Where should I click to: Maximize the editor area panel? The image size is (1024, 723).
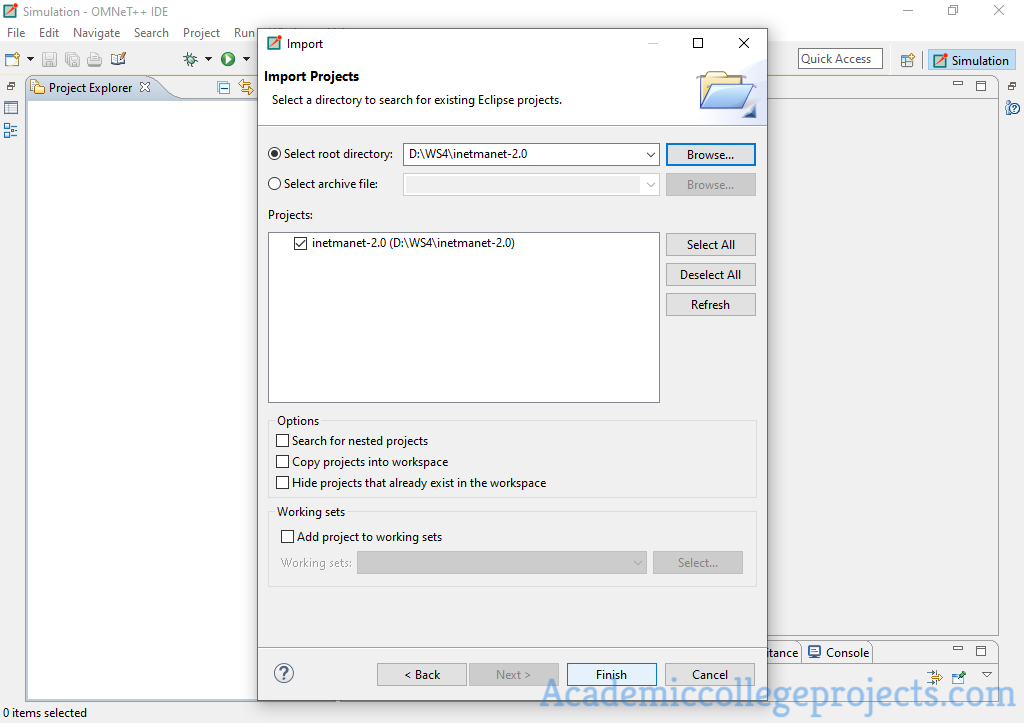(x=981, y=86)
